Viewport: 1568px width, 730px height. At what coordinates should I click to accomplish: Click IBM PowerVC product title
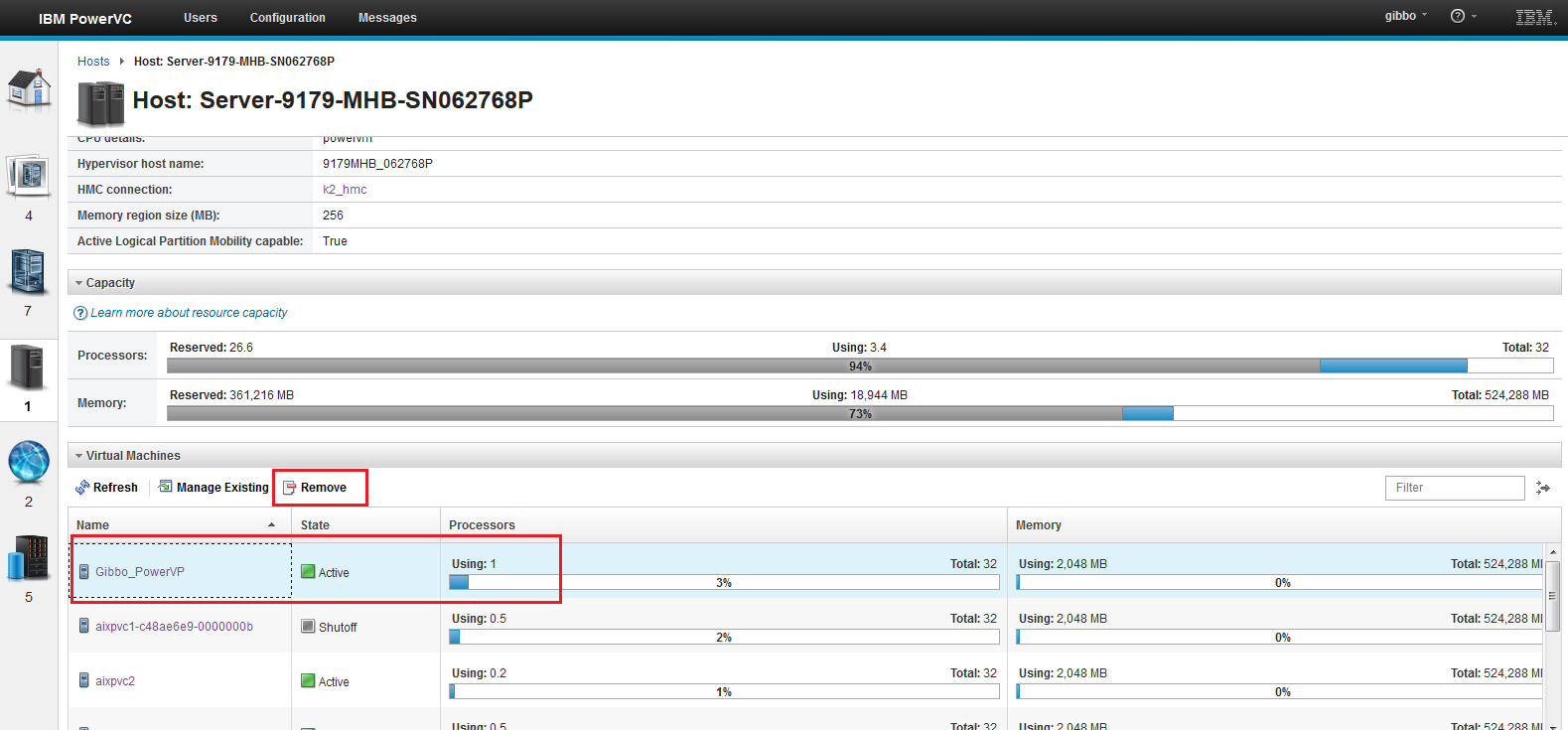tap(85, 19)
